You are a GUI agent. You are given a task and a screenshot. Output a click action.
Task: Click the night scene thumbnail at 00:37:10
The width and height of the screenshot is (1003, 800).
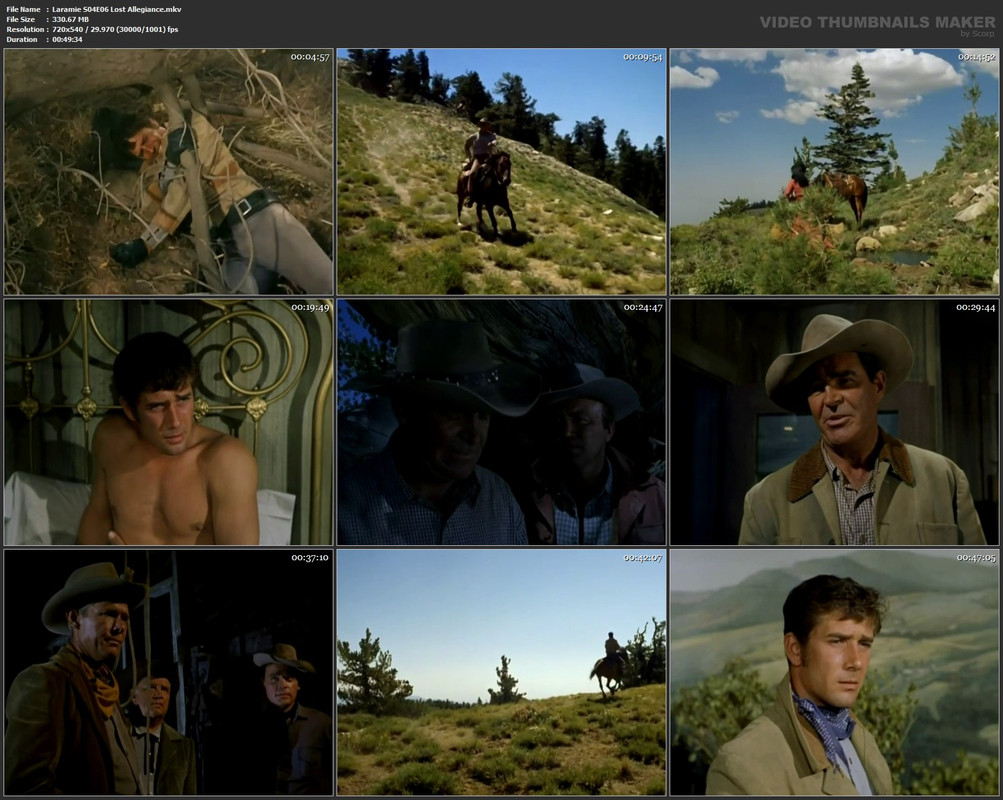(x=169, y=672)
